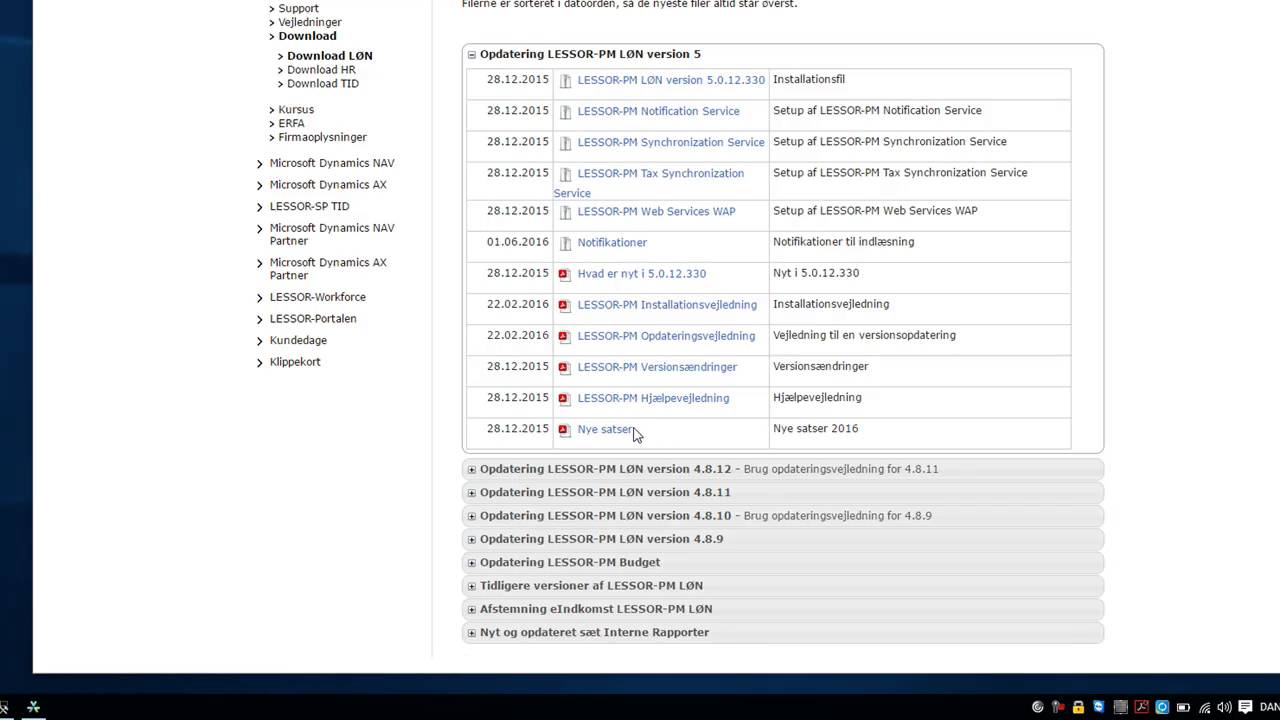The width and height of the screenshot is (1280, 720).
Task: Expand Nyt og opdateret sæt Interne Rapporter
Action: (x=472, y=633)
